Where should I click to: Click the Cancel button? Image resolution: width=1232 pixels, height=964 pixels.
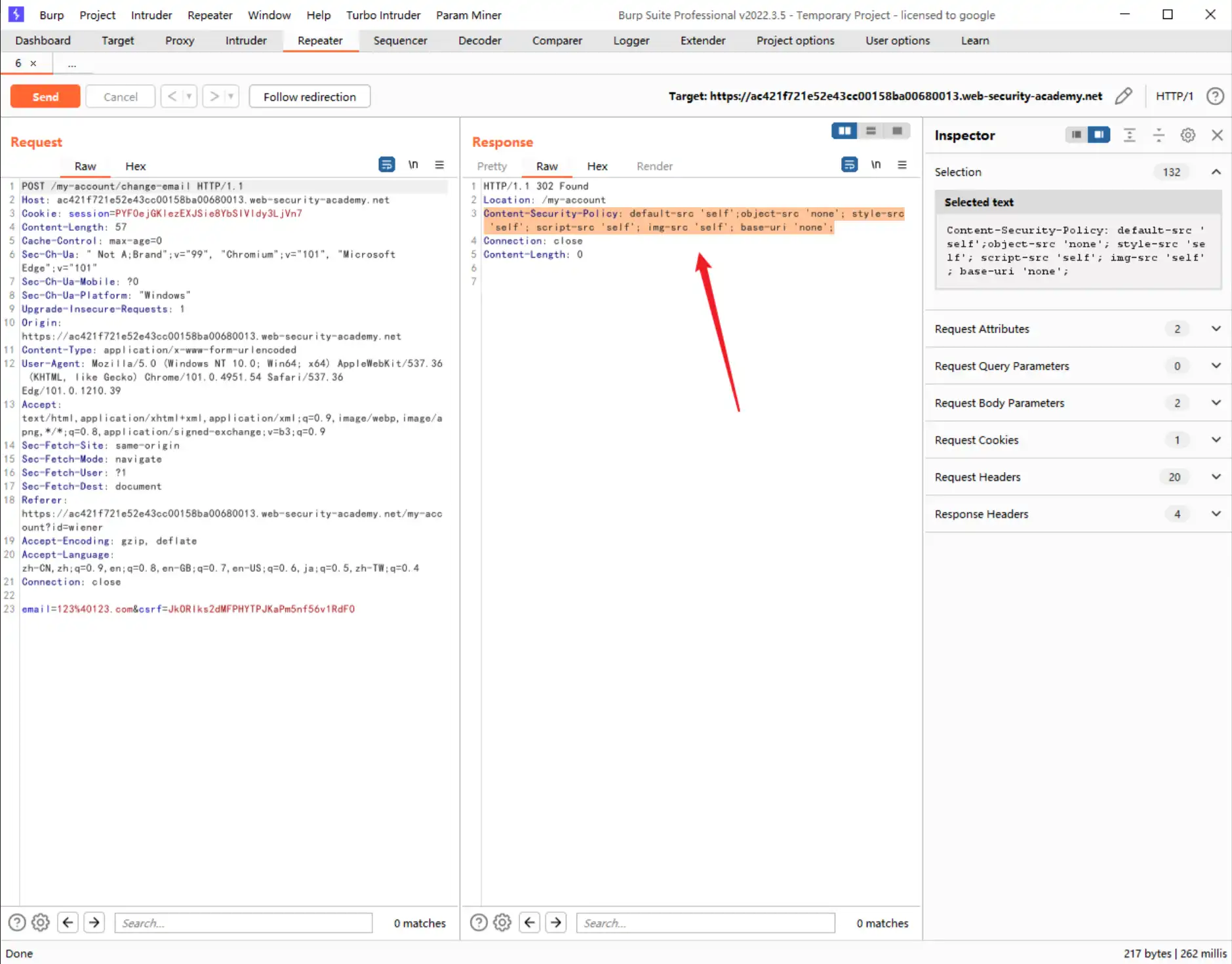pos(121,96)
